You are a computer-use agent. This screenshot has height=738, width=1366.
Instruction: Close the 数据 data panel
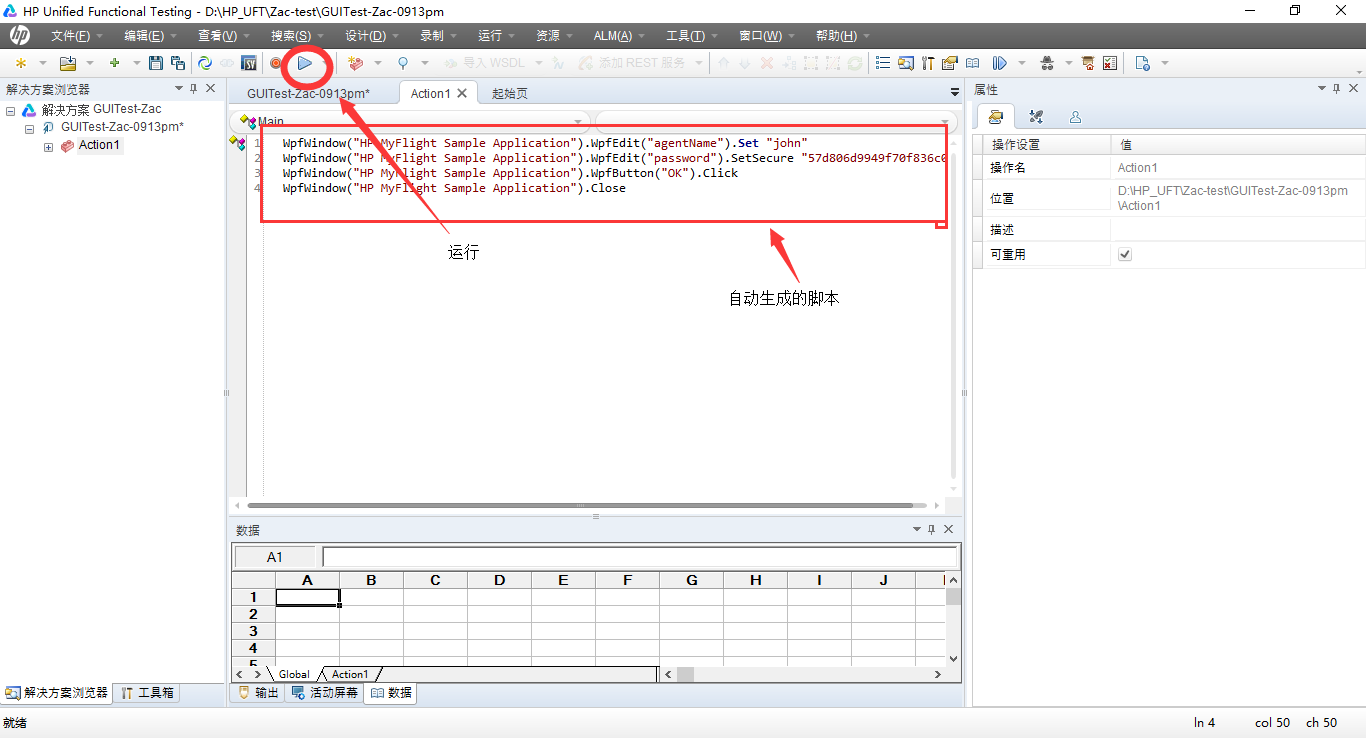click(949, 530)
